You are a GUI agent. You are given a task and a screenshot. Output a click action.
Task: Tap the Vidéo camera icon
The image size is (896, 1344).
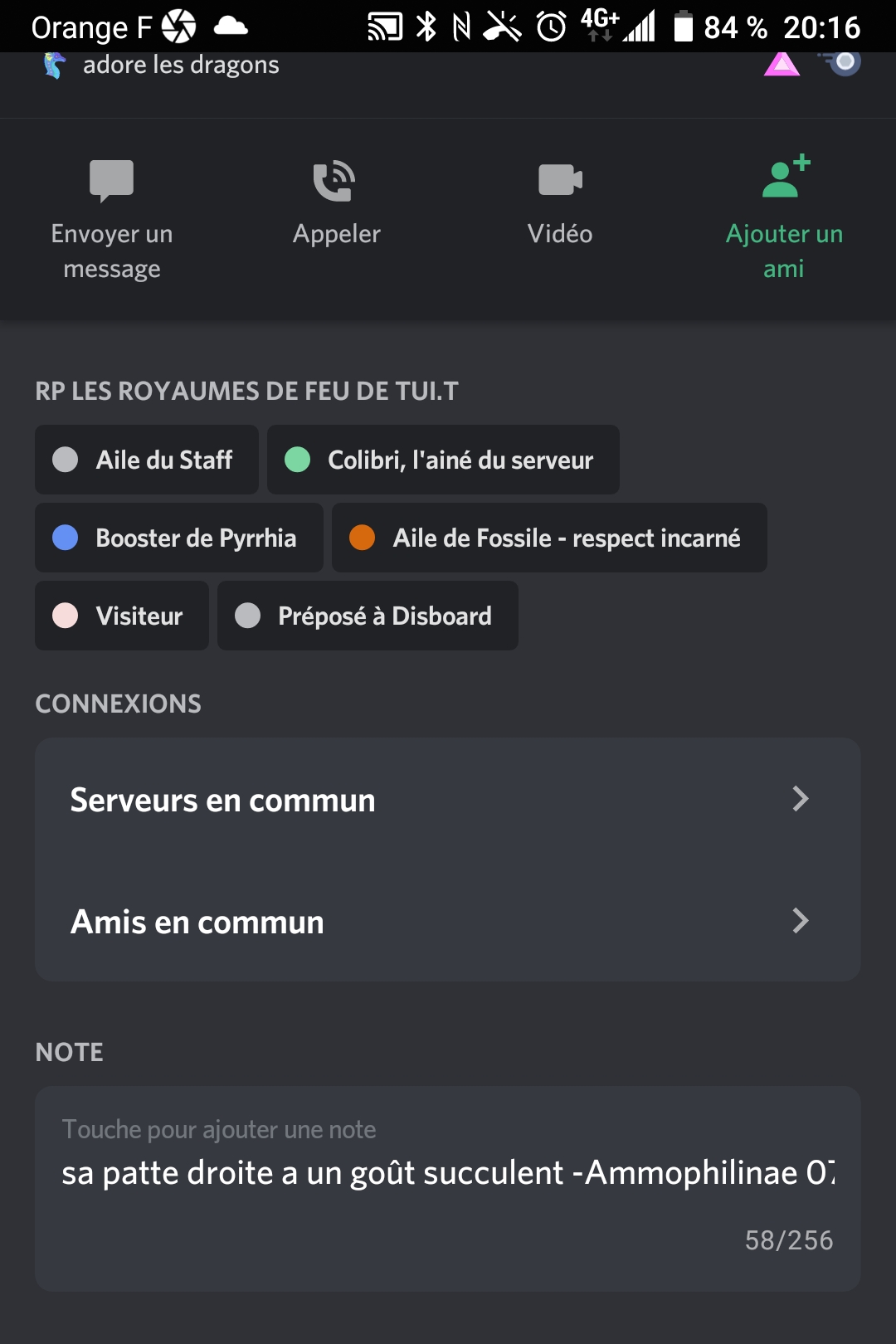coord(560,180)
